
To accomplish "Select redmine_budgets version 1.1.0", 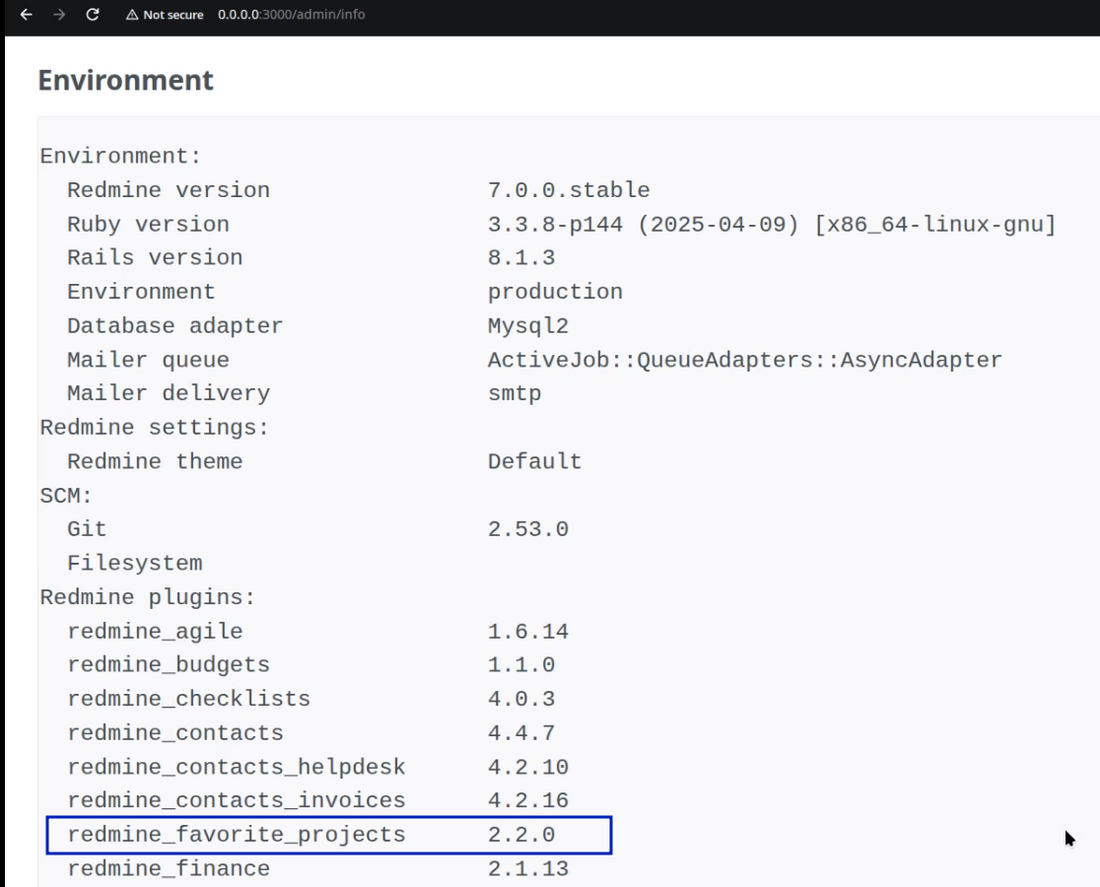I will click(x=521, y=665).
